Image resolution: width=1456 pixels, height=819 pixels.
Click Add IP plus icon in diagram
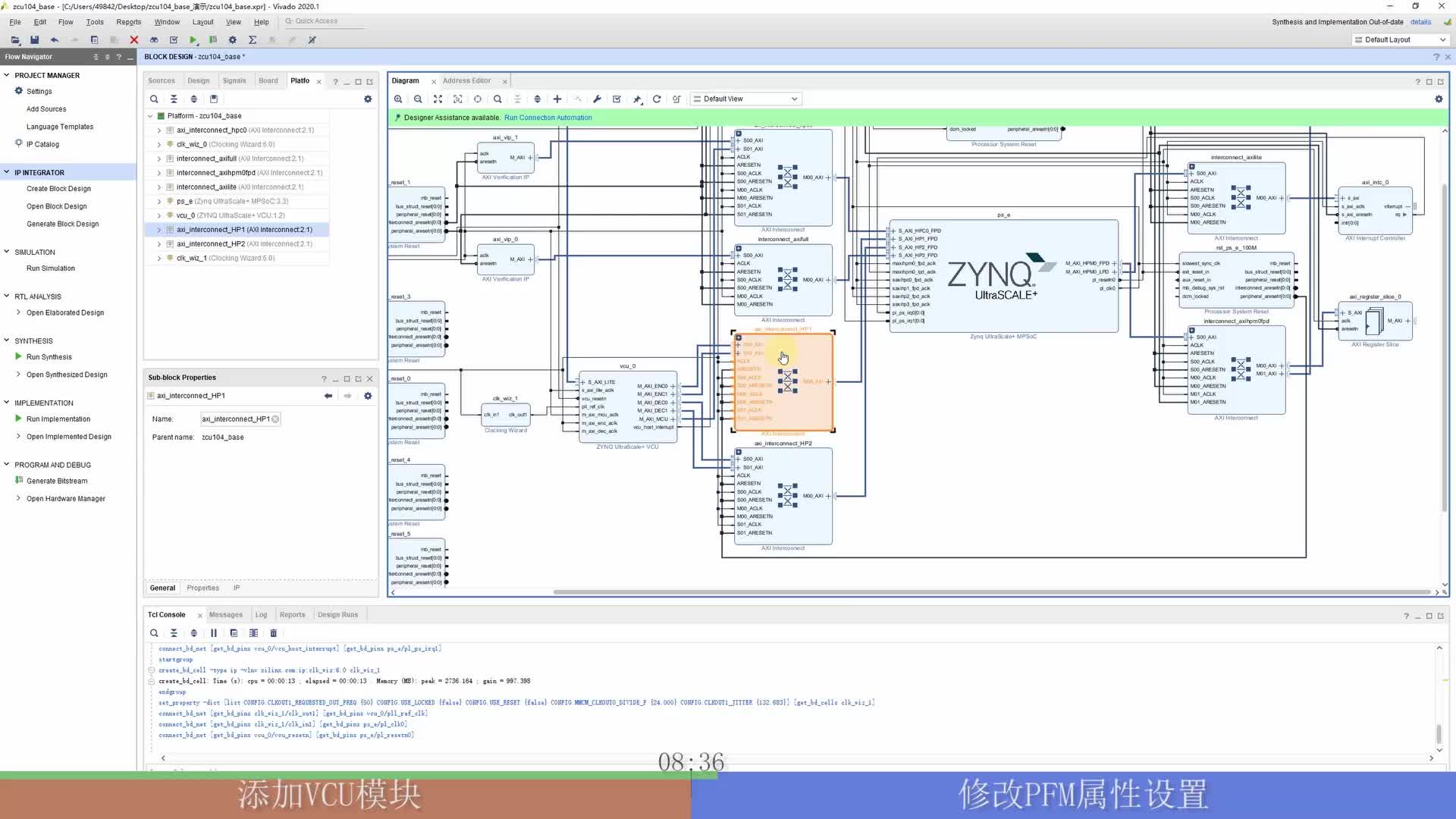point(557,99)
